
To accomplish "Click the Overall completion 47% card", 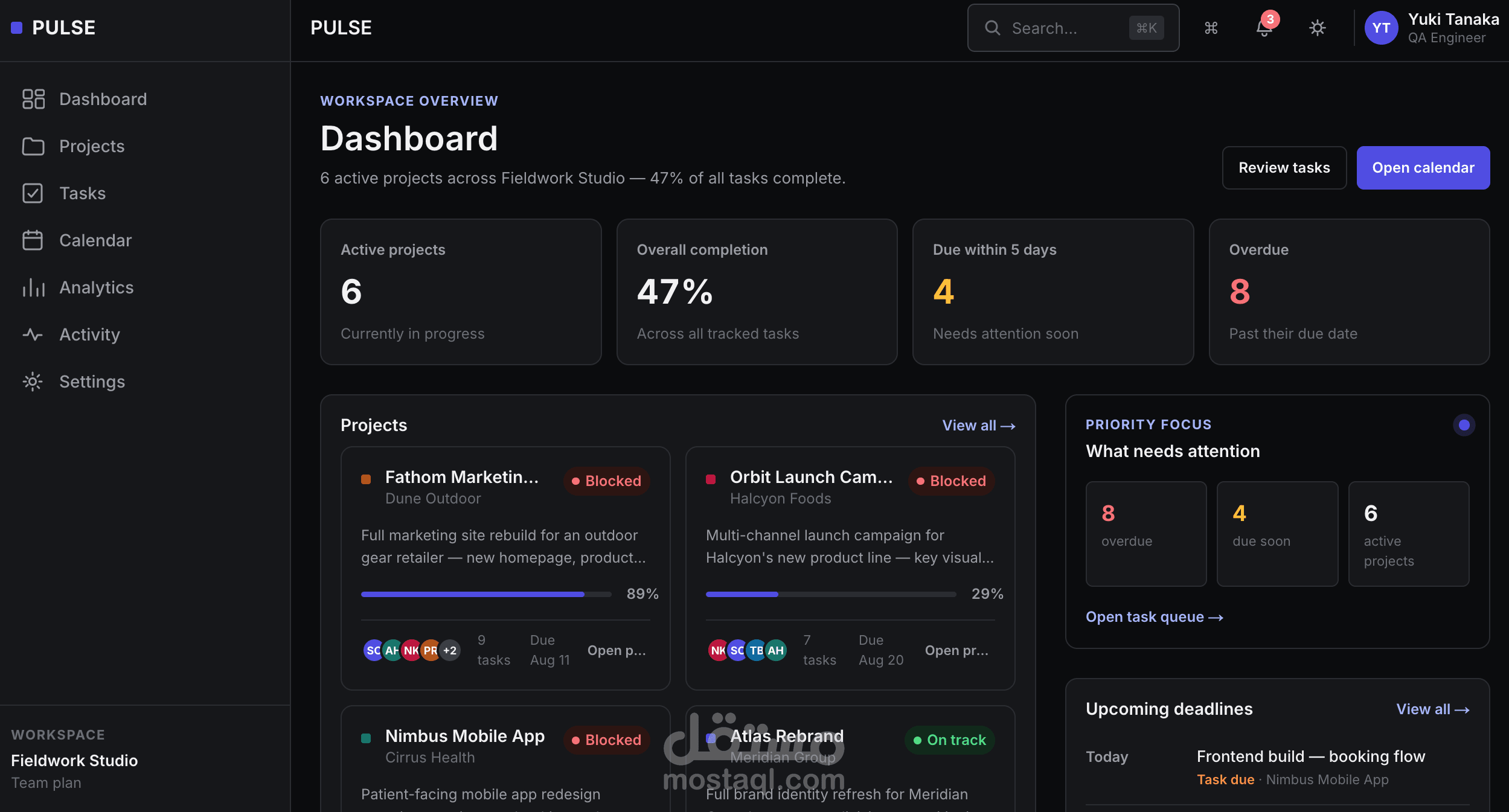I will [757, 292].
